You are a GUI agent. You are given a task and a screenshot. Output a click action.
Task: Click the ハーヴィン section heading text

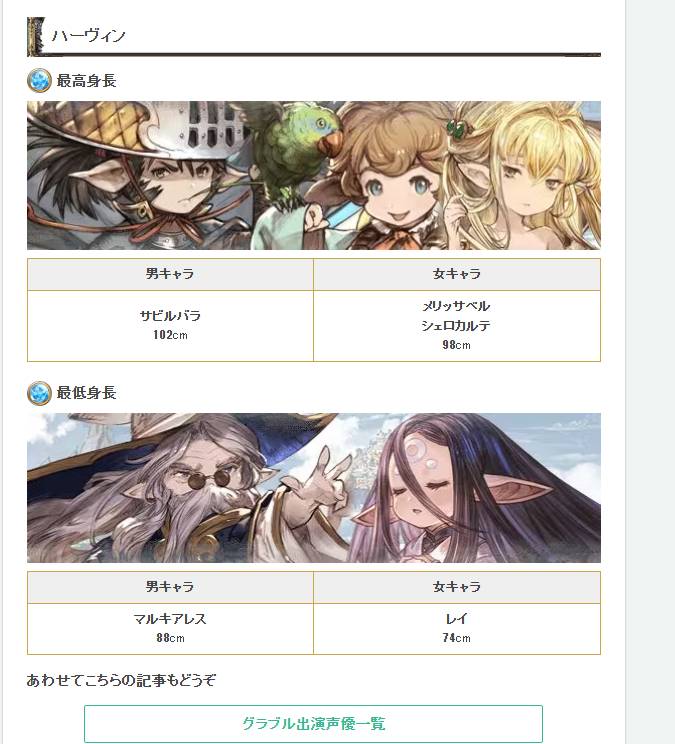pyautogui.click(x=88, y=36)
